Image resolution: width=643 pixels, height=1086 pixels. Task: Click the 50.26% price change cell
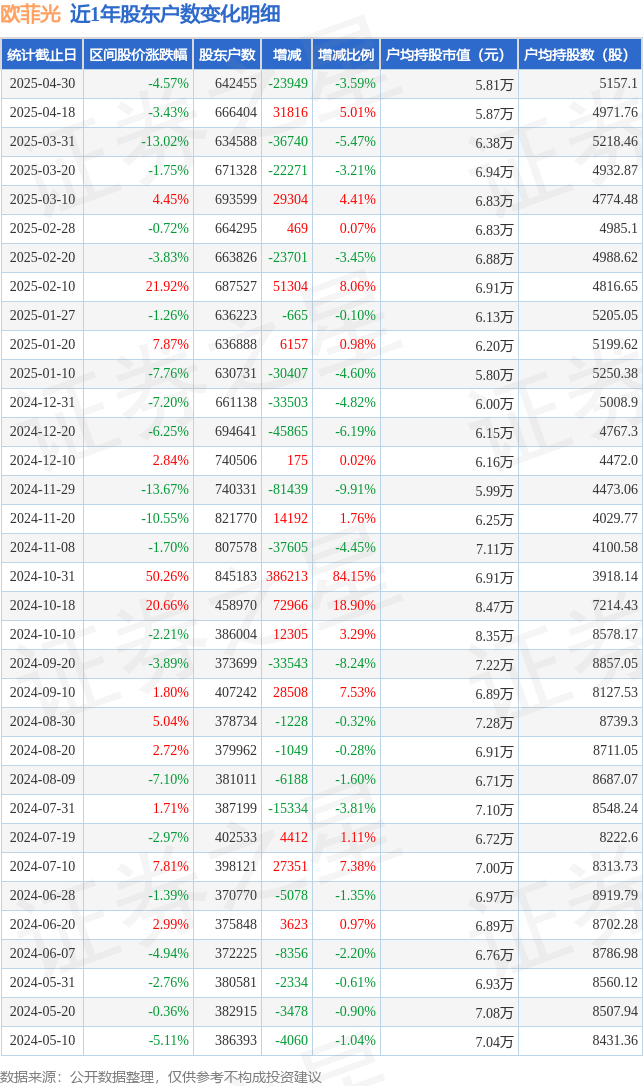167,576
